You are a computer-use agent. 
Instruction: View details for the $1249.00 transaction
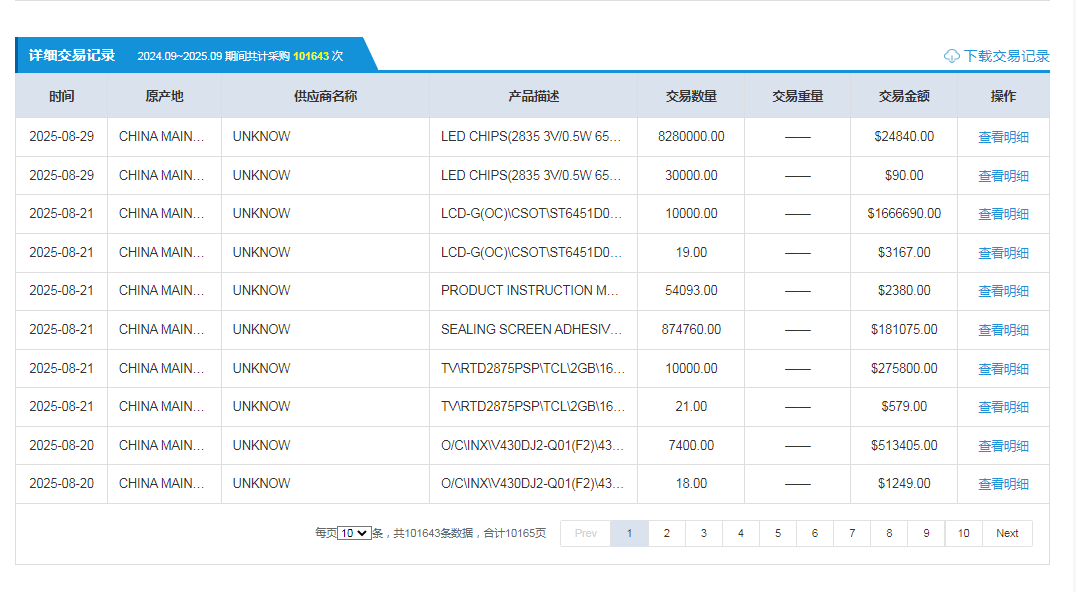point(1003,484)
